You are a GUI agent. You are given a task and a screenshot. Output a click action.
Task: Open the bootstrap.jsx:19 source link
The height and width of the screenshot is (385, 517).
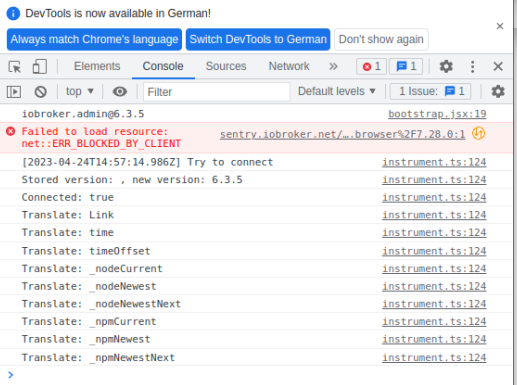[437, 114]
